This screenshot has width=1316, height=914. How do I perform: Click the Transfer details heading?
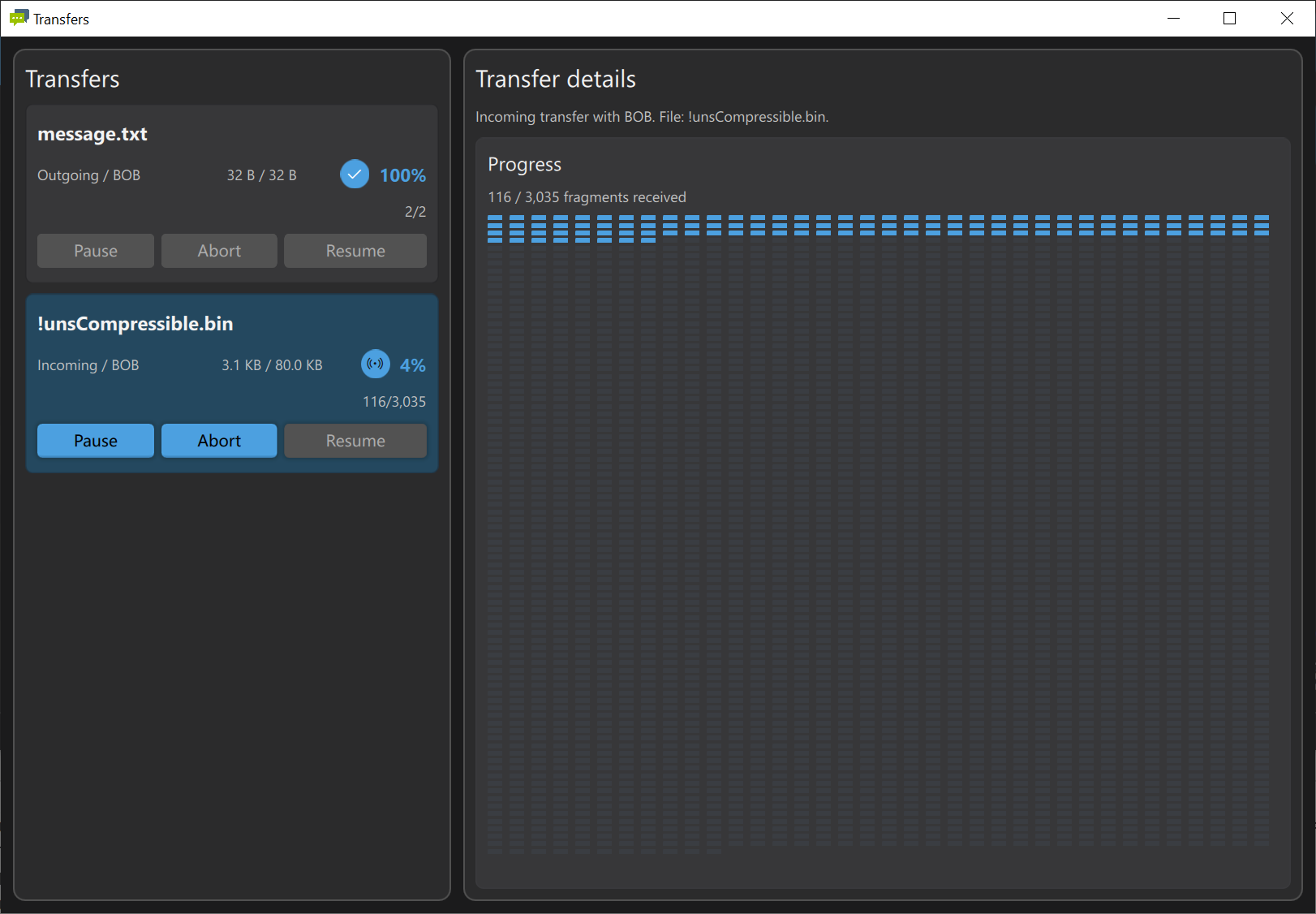pyautogui.click(x=556, y=79)
